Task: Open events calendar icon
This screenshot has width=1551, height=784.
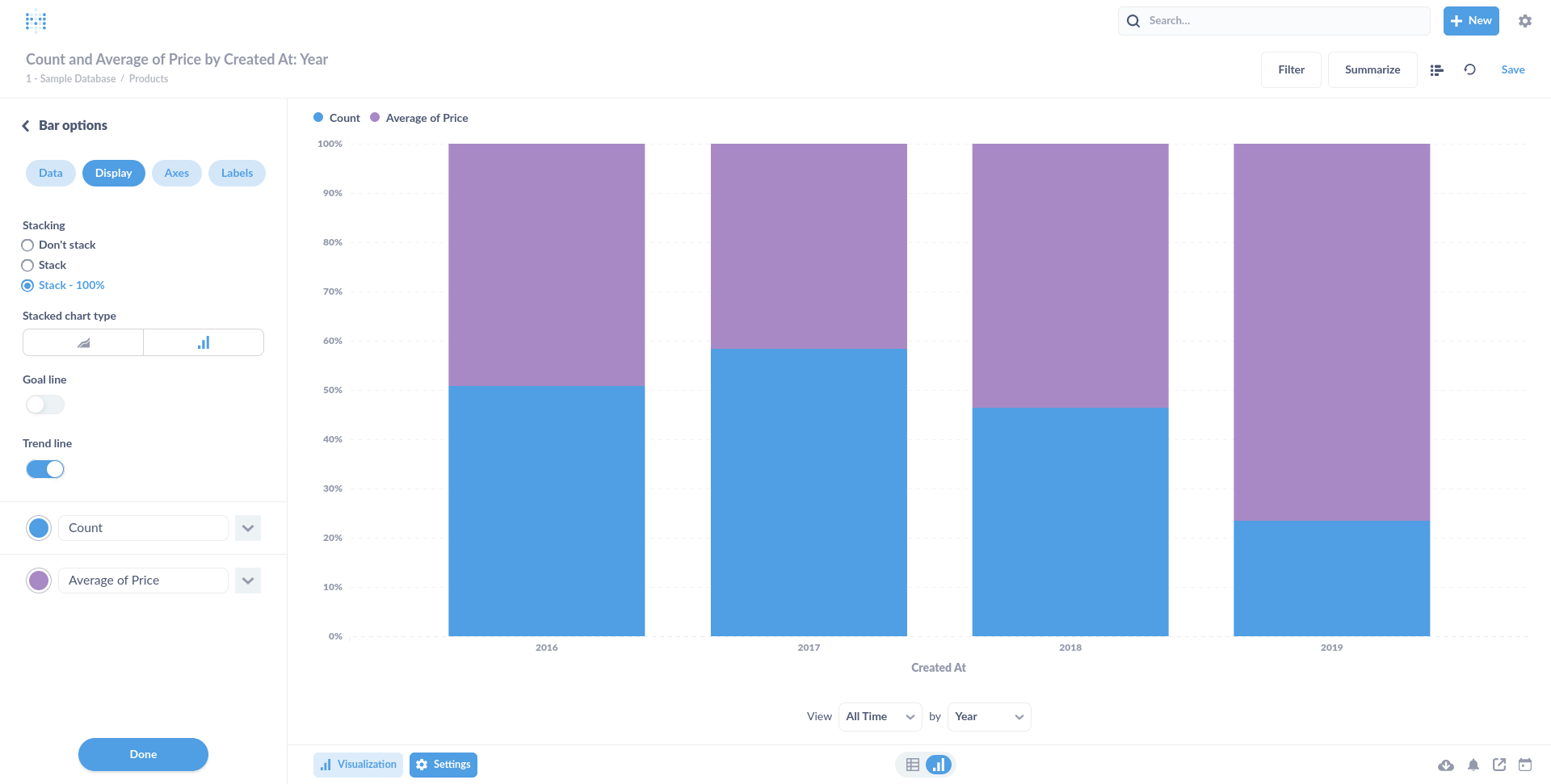Action: [1527, 765]
